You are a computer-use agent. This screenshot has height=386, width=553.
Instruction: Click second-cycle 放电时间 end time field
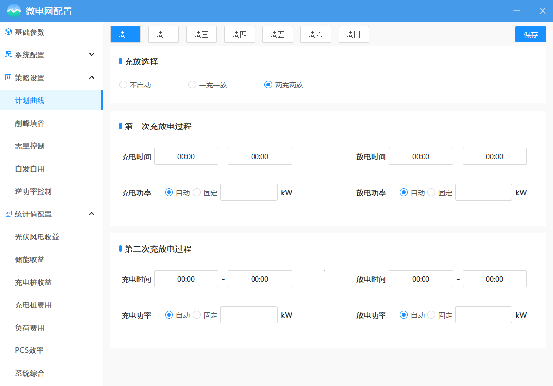point(494,279)
